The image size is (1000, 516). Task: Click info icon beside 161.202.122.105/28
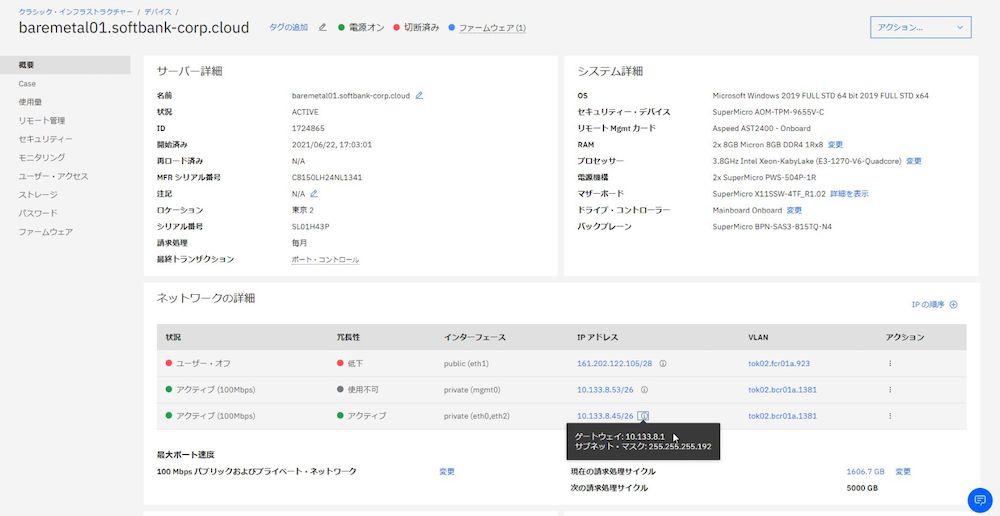[663, 363]
